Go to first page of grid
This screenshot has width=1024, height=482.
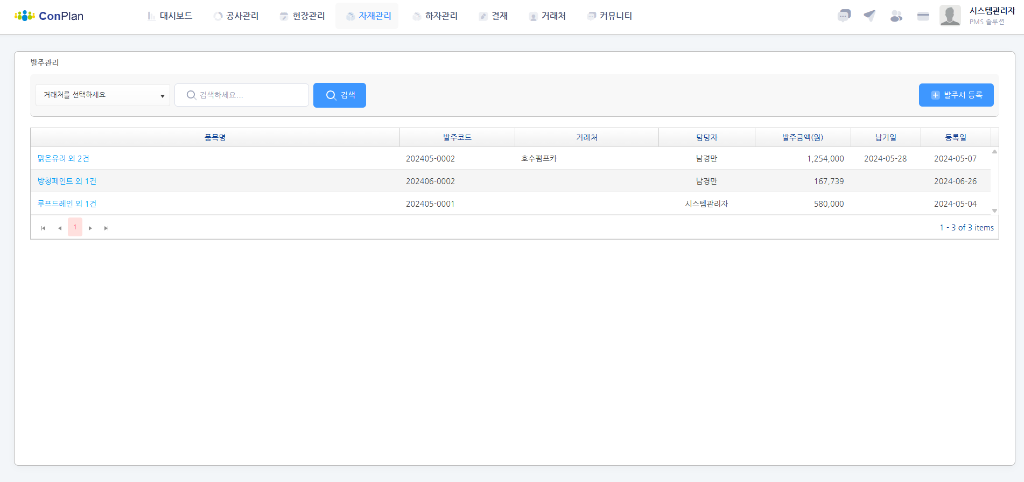pos(43,228)
